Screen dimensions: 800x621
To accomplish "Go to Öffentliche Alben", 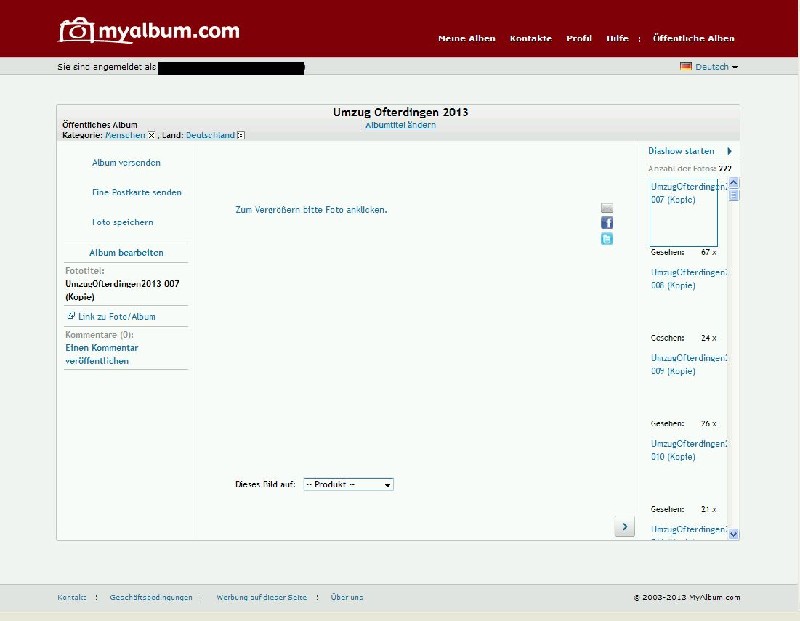I will coord(693,39).
